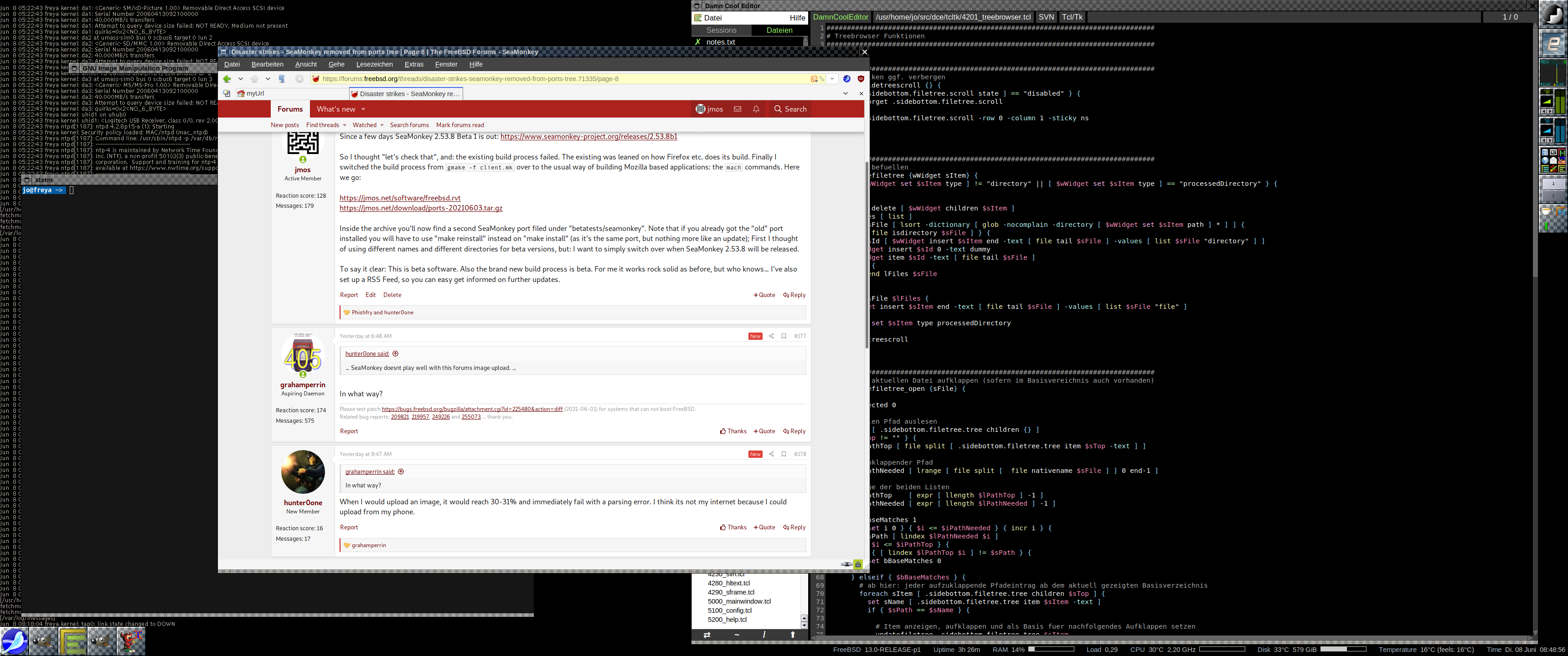Select the Forums navigation tab
1568x656 pixels.
click(290, 109)
